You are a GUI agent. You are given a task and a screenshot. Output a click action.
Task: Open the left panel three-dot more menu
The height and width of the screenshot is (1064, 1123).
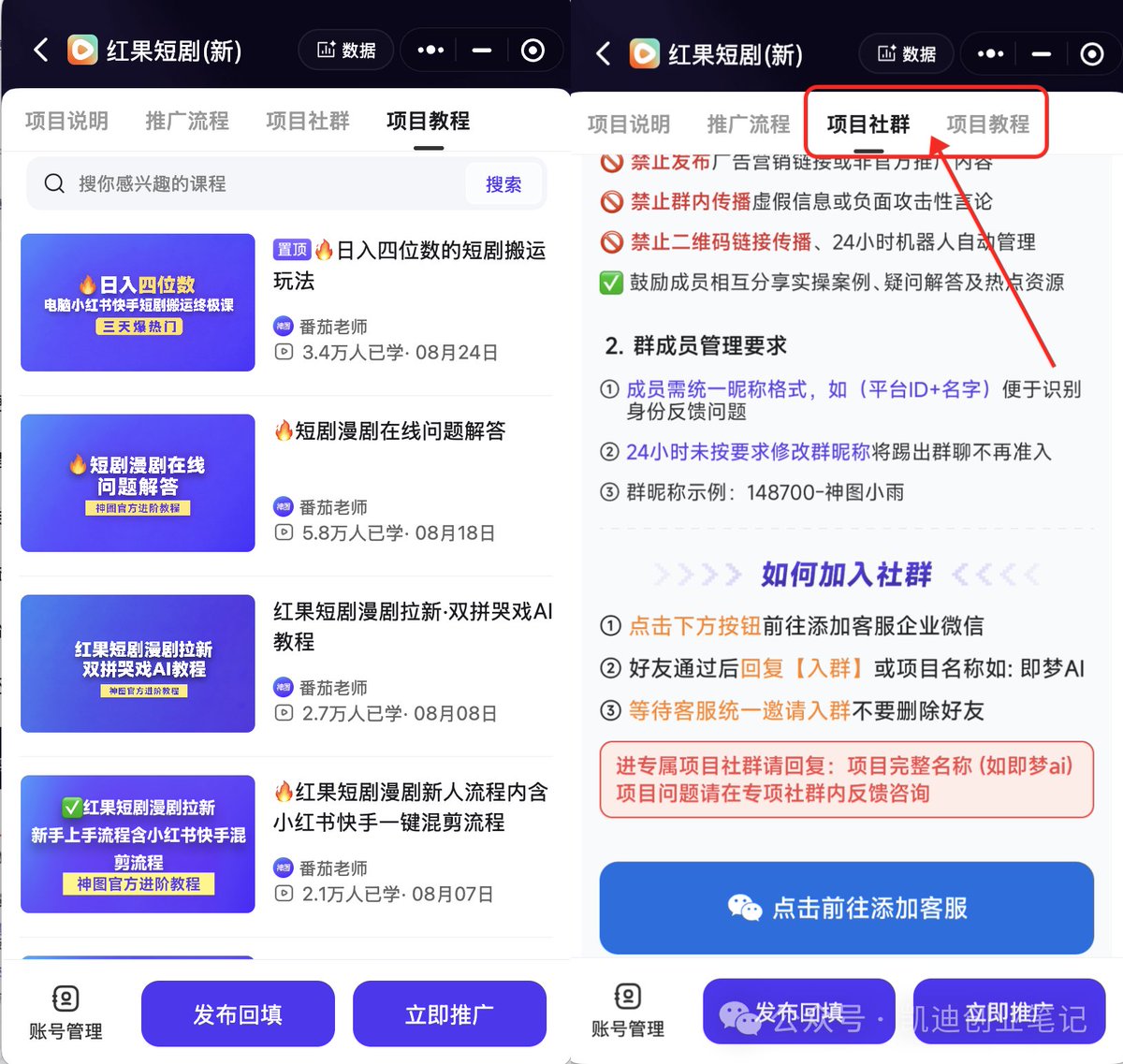point(430,50)
